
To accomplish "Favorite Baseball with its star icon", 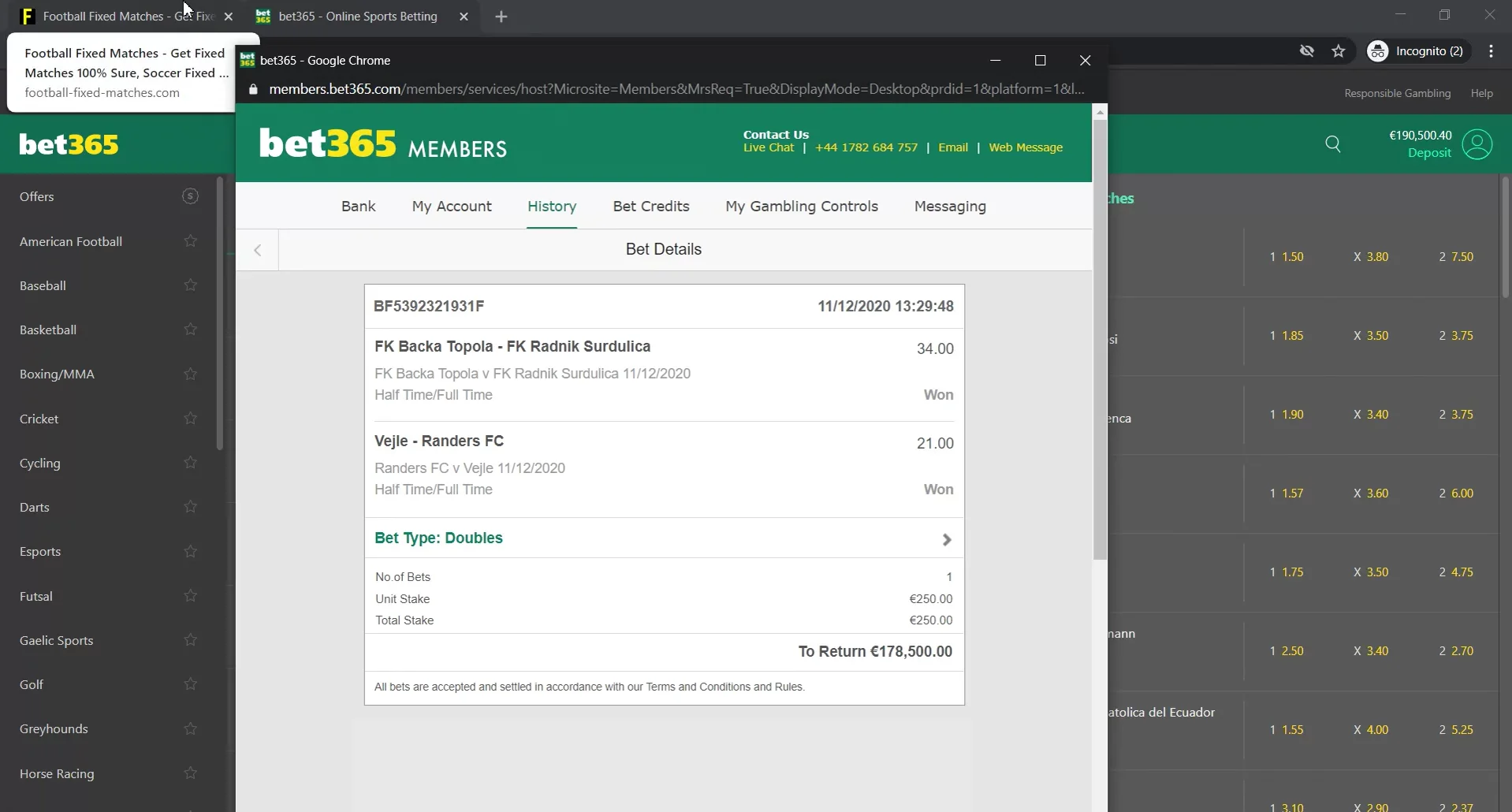I will 190,285.
